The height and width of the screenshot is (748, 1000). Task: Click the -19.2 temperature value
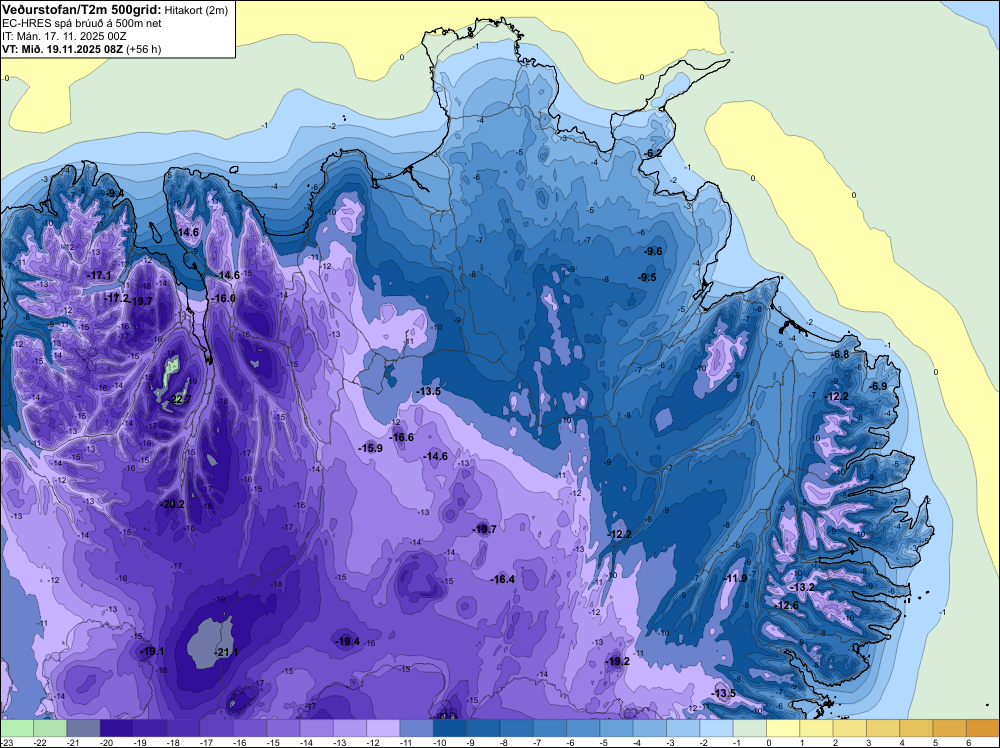click(617, 661)
